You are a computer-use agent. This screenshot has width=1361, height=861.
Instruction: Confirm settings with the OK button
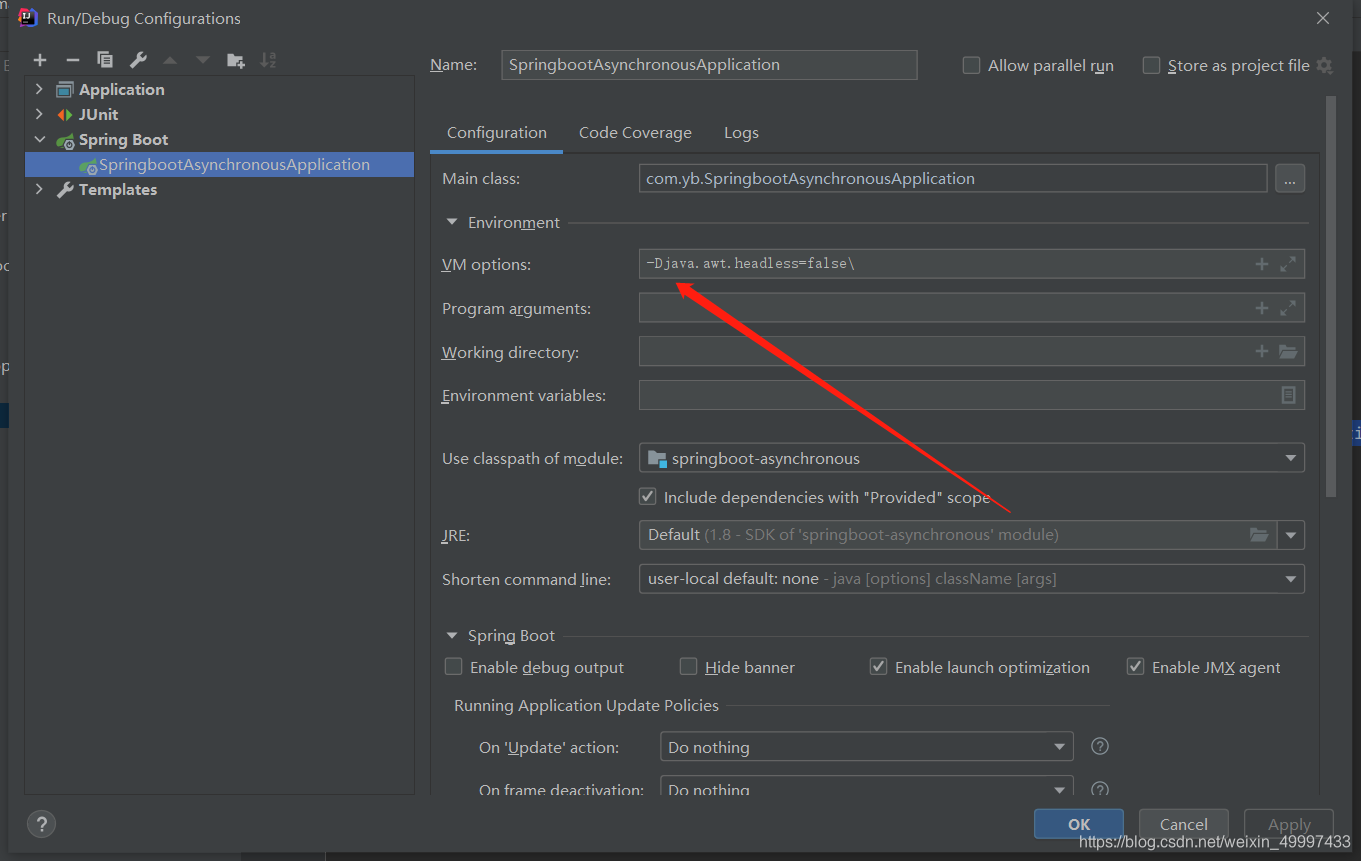coord(1078,824)
